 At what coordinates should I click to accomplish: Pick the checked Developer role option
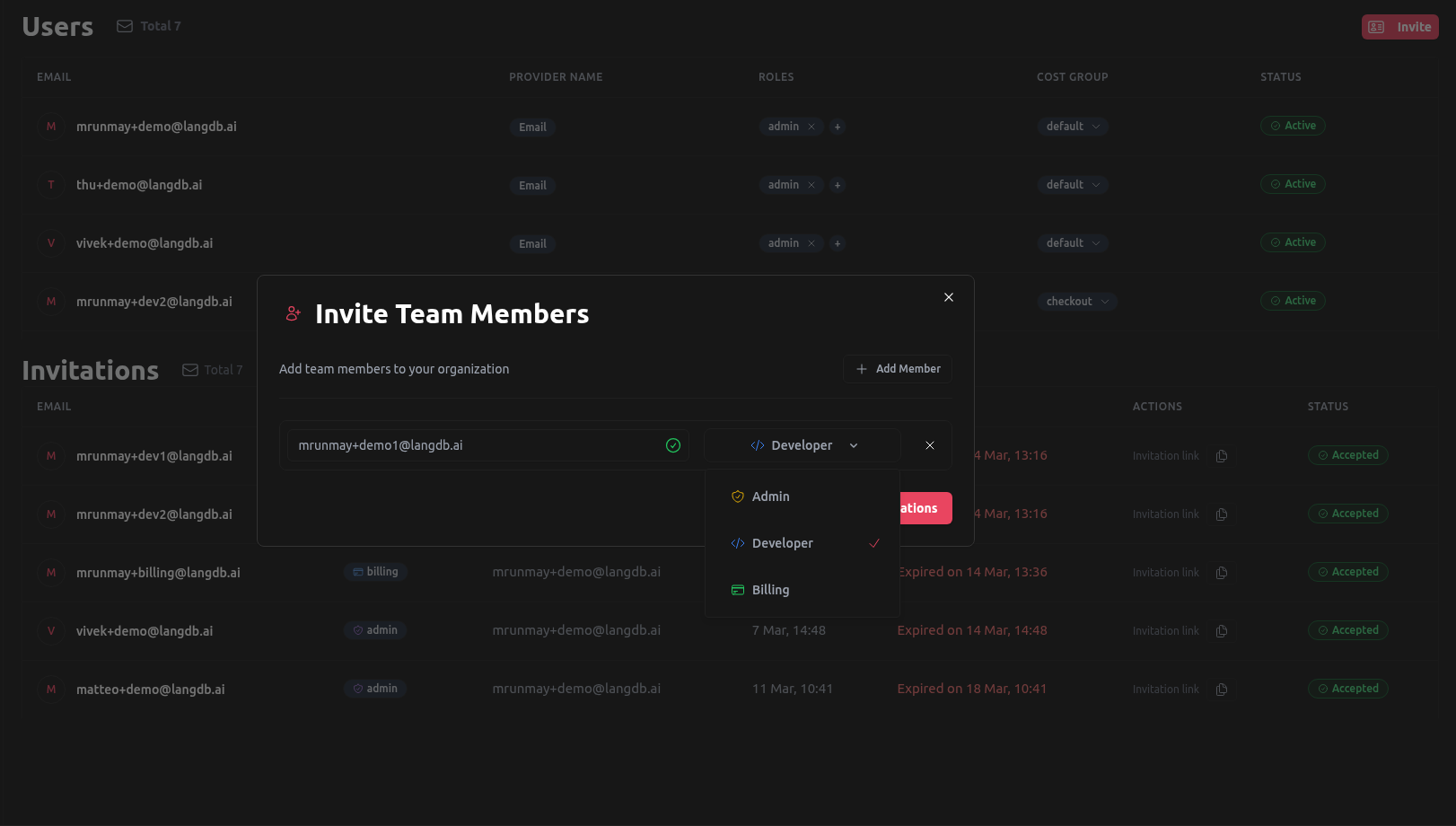click(783, 543)
